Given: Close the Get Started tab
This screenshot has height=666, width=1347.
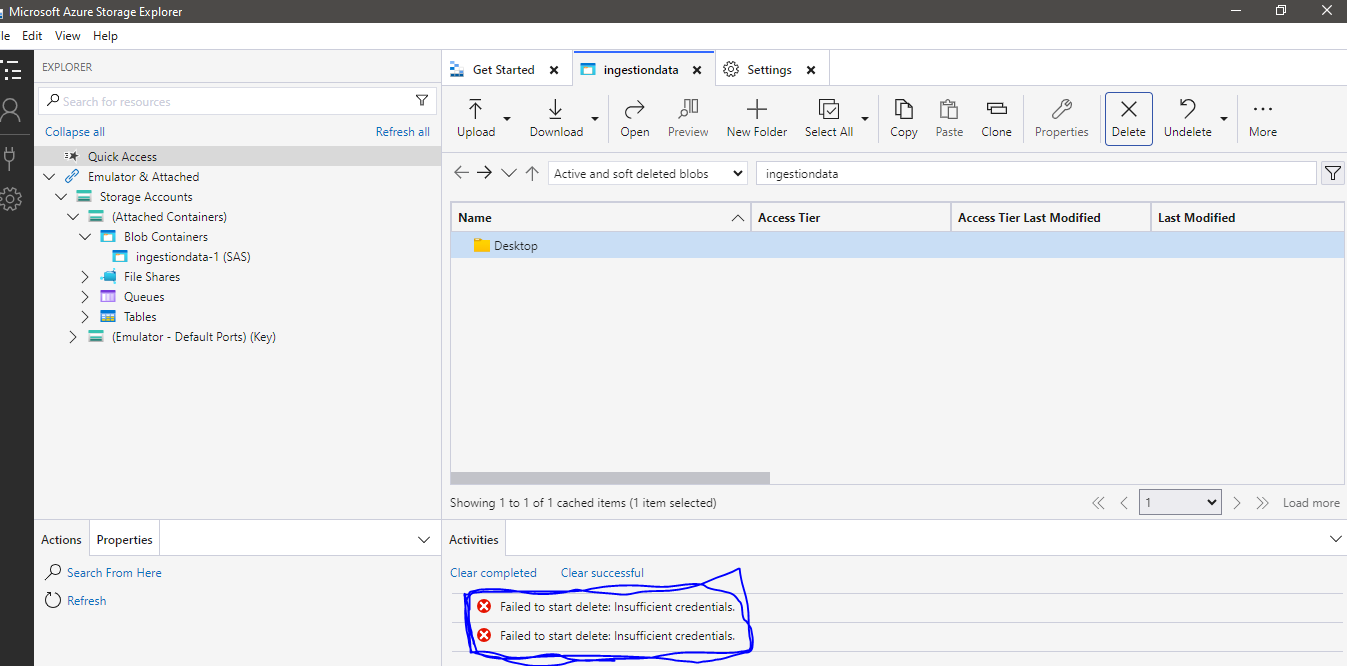Looking at the screenshot, I should click(555, 70).
